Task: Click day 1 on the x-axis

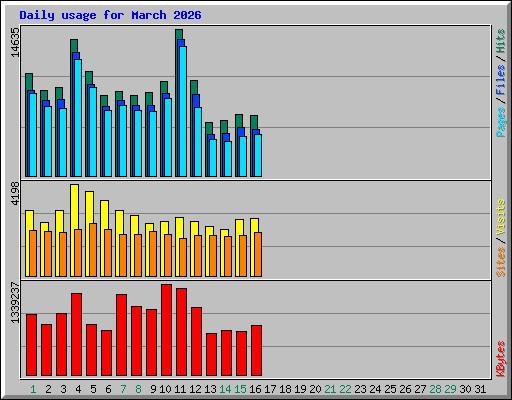Action: tap(33, 389)
